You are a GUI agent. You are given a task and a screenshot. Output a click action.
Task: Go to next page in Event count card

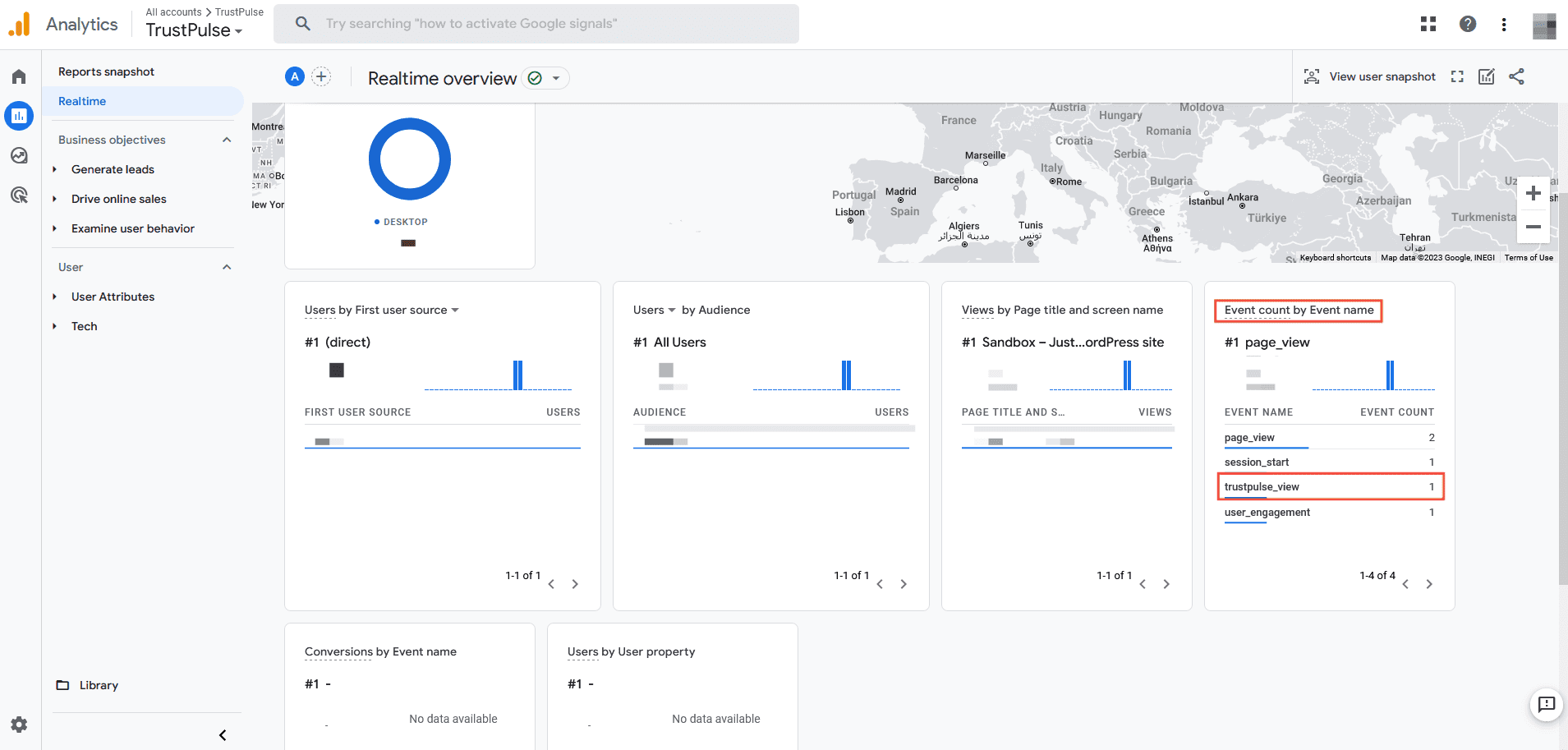pos(1429,584)
